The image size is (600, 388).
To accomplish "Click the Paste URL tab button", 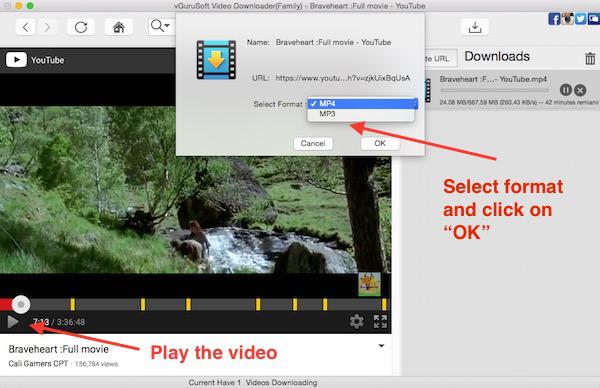I will click(x=441, y=59).
